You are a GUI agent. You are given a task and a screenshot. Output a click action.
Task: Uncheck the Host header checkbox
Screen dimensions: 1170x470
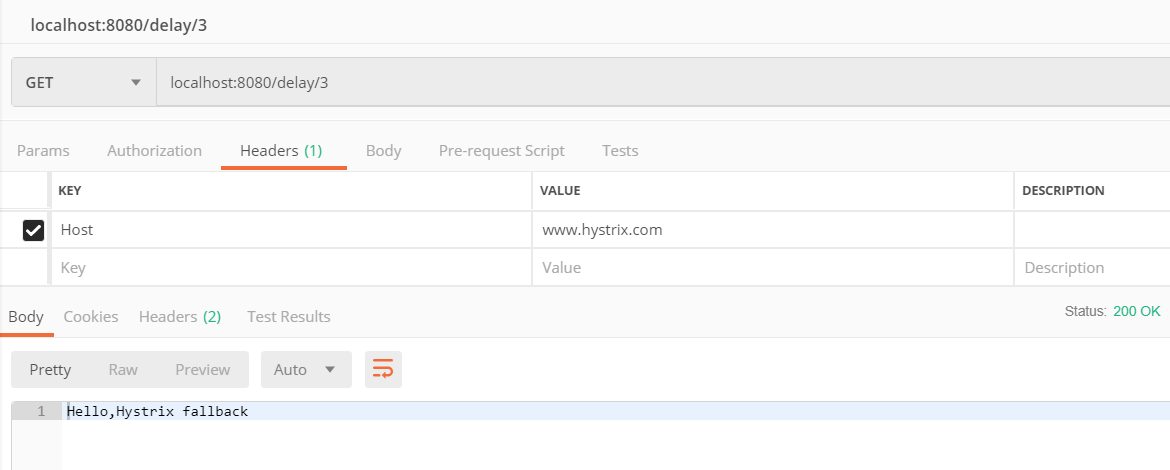click(33, 230)
